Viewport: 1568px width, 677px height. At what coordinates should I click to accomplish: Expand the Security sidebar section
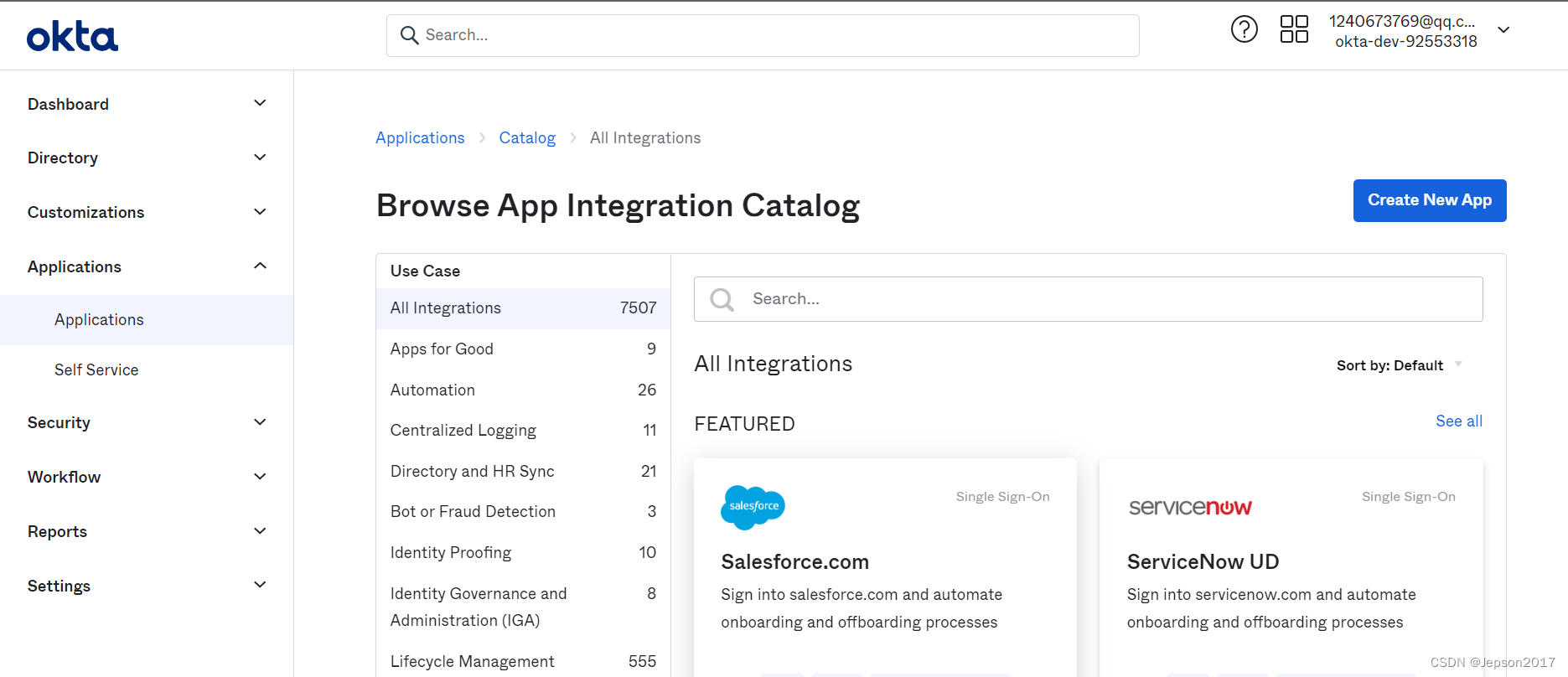(260, 422)
